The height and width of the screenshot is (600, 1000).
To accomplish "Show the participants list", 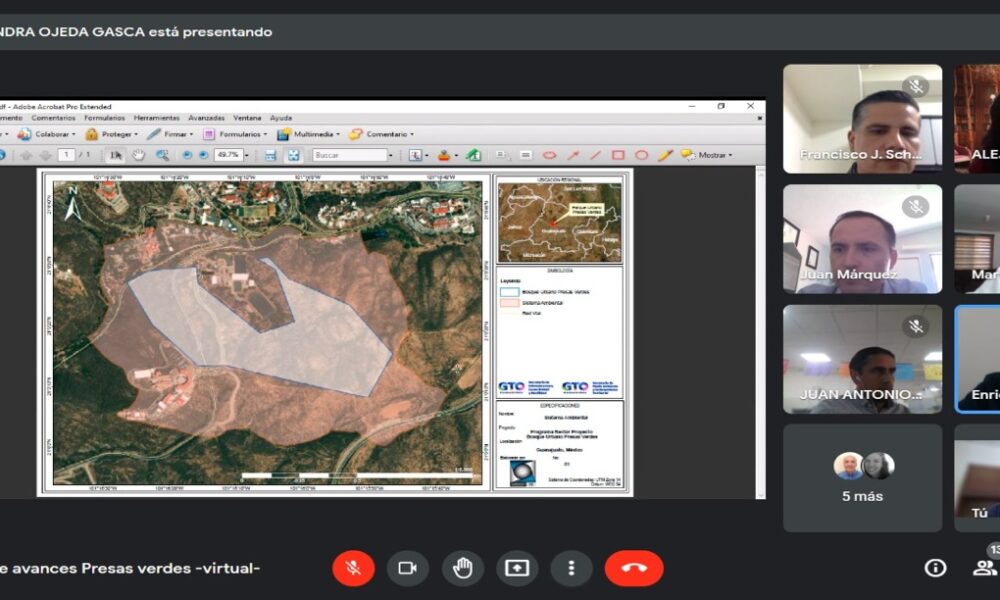I will [x=984, y=568].
